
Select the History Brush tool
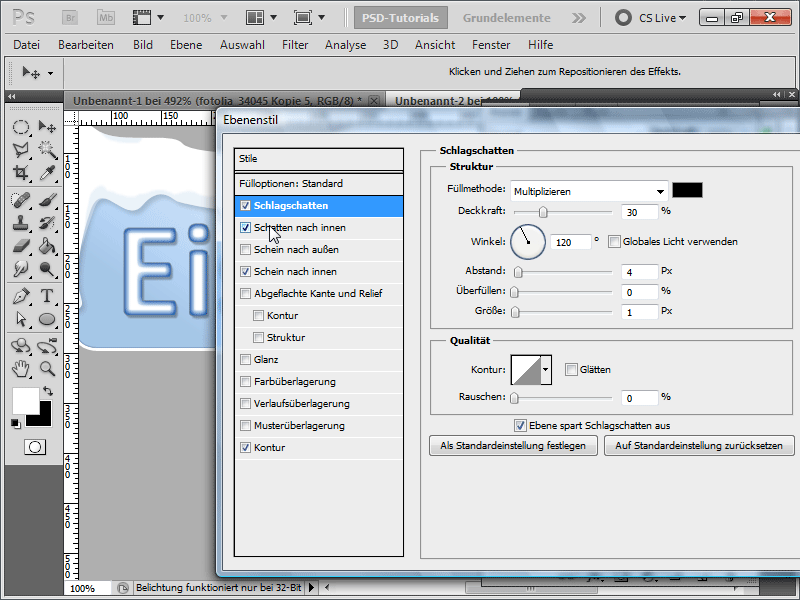click(x=47, y=223)
